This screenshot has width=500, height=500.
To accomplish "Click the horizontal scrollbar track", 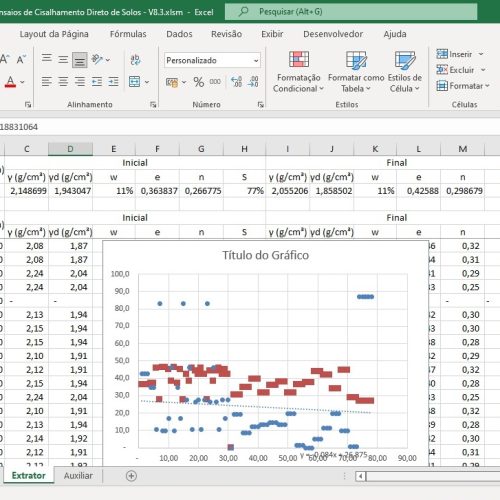I will click(433, 476).
